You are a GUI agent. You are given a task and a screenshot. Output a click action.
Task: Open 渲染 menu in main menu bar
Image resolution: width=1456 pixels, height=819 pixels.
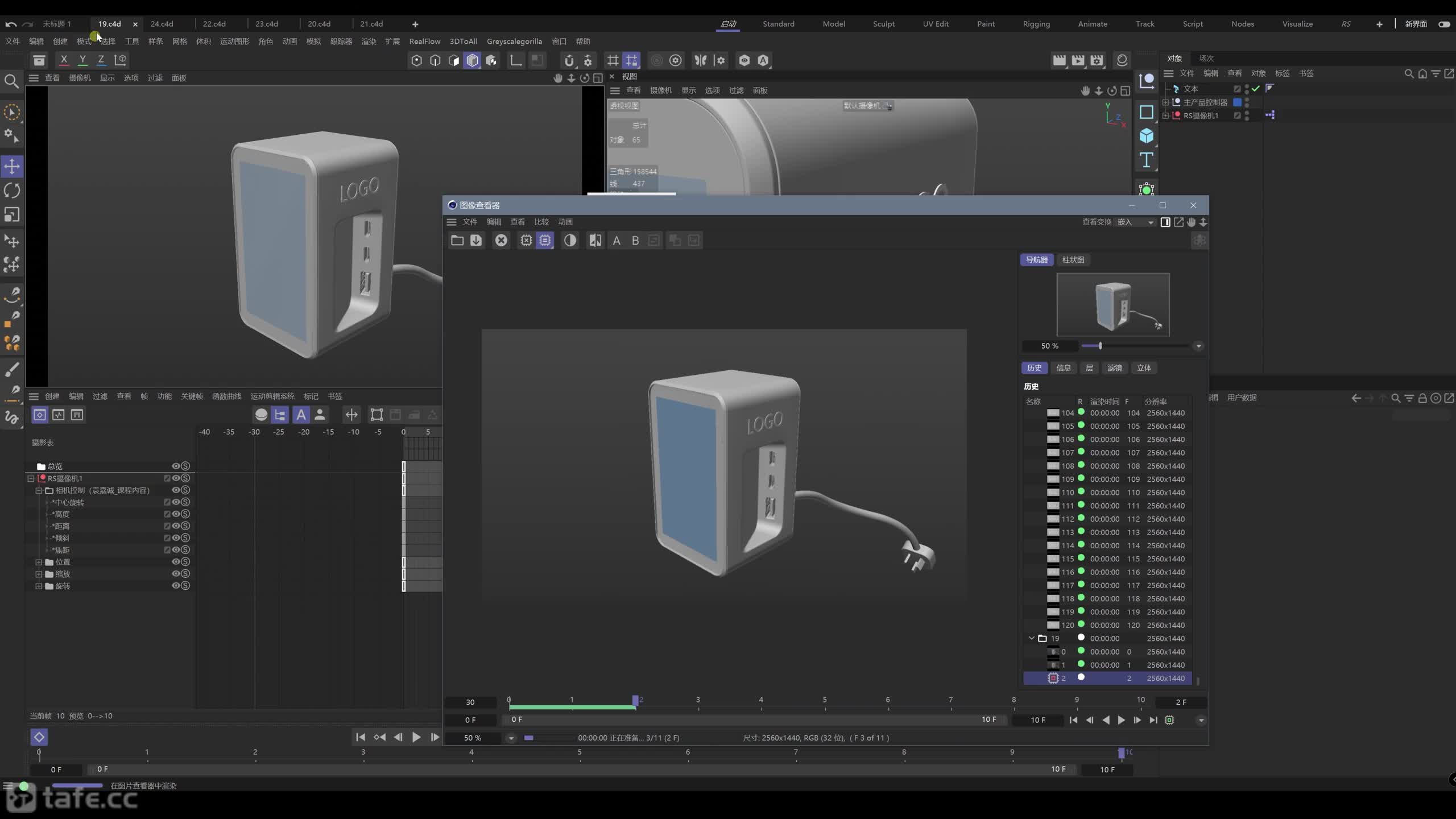(369, 41)
